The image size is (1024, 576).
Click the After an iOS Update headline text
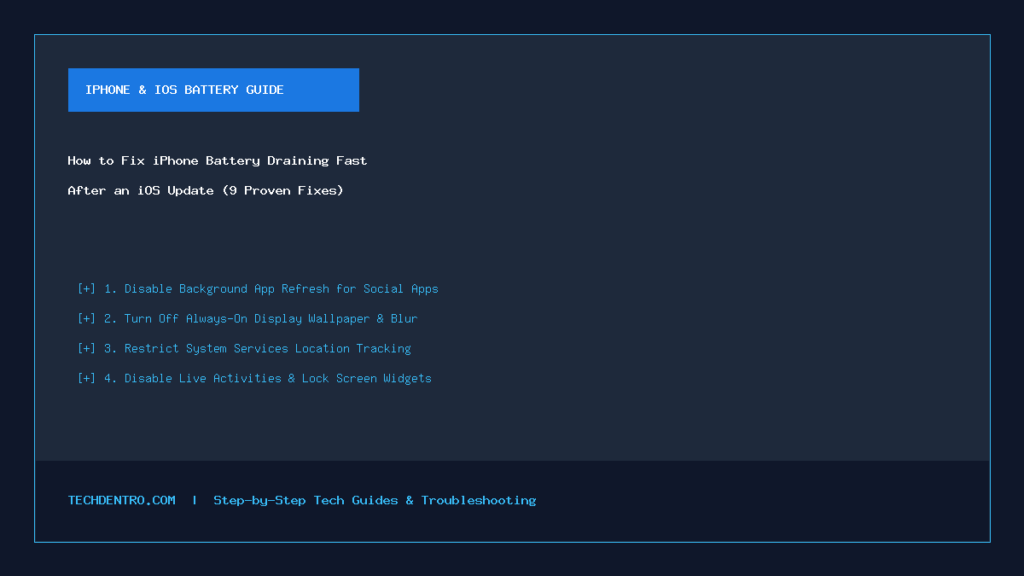point(140,191)
